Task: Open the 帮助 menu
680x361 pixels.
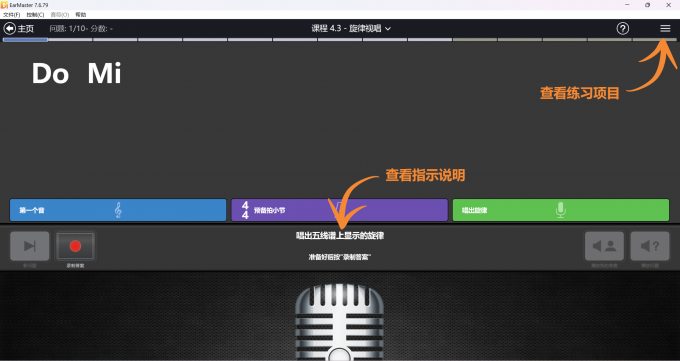Action: pos(81,15)
